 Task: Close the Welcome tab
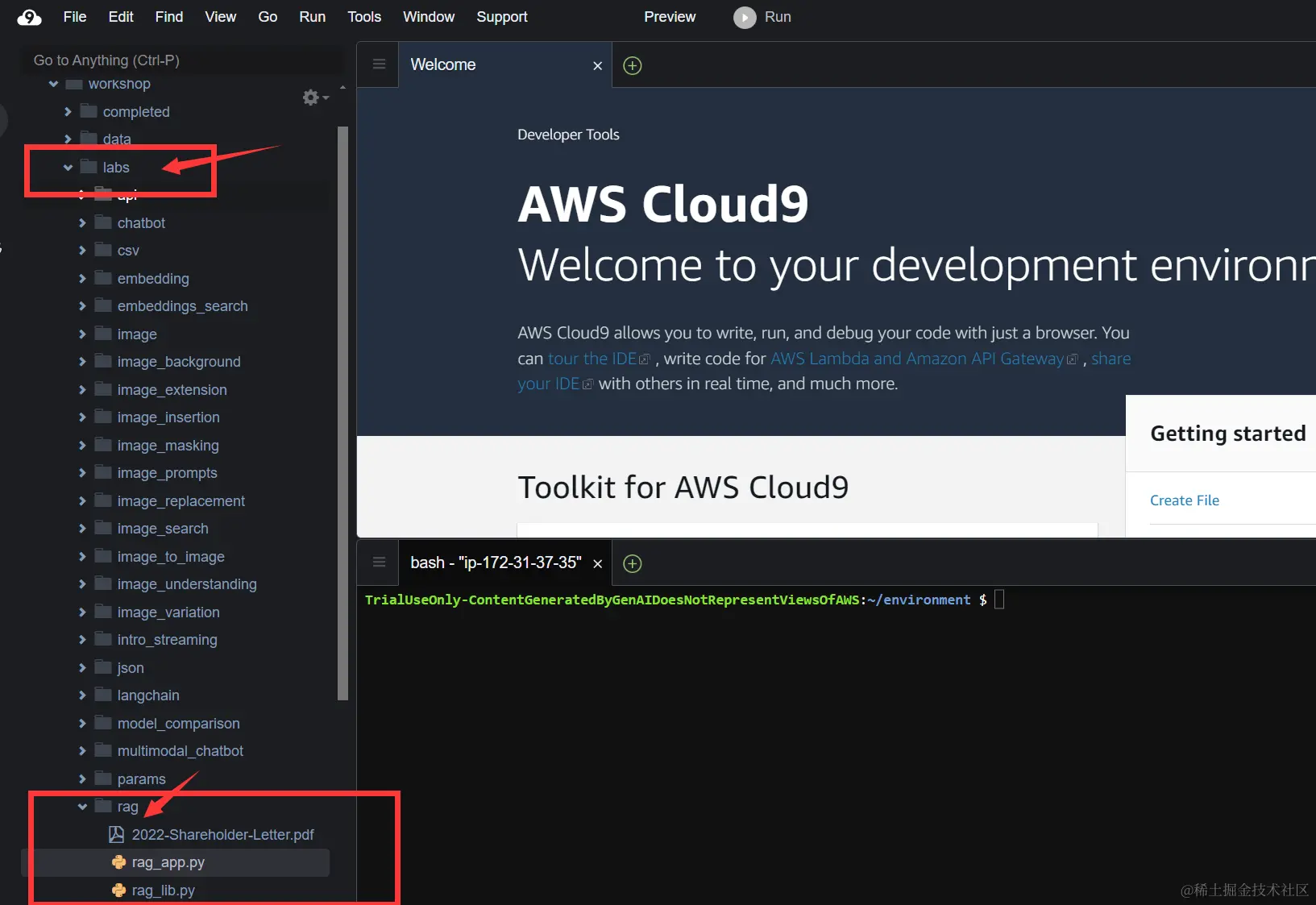[x=597, y=65]
